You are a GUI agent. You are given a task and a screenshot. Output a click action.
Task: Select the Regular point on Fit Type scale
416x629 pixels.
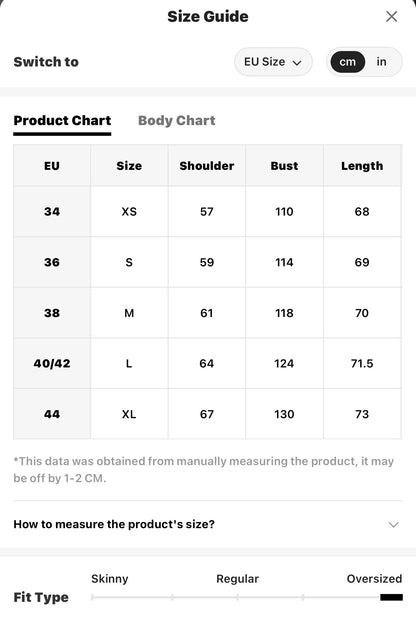pyautogui.click(x=237, y=597)
